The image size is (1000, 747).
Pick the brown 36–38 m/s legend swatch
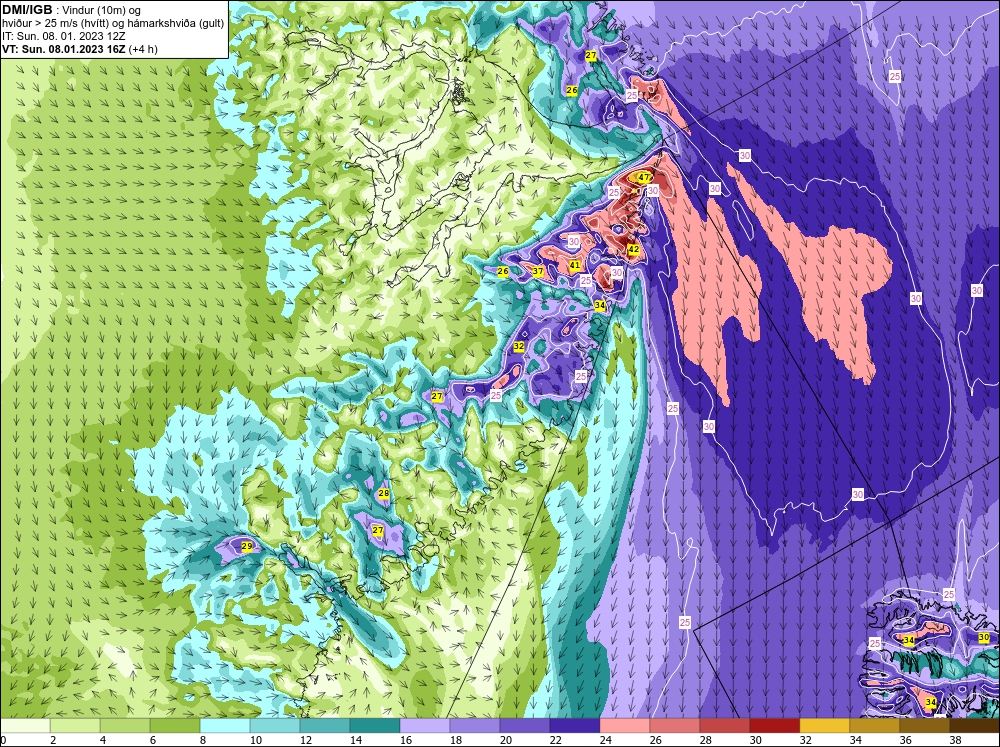tap(925, 726)
